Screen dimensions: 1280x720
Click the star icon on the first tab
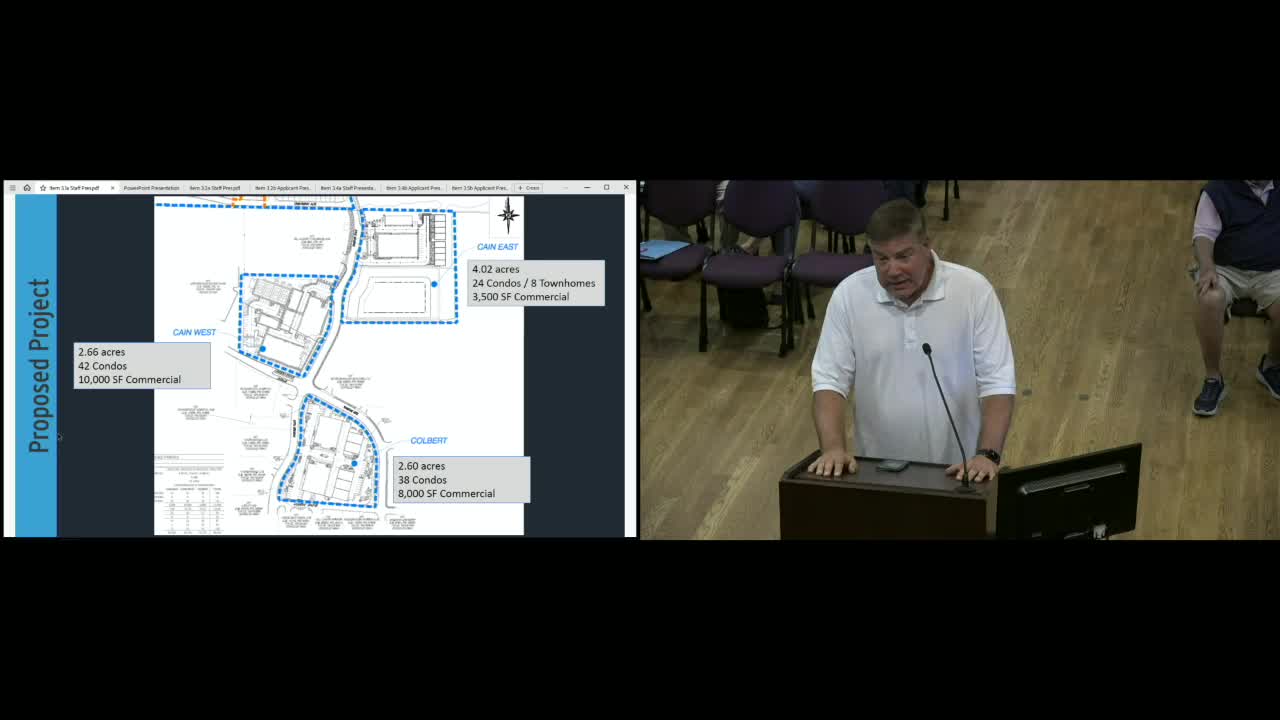point(43,188)
